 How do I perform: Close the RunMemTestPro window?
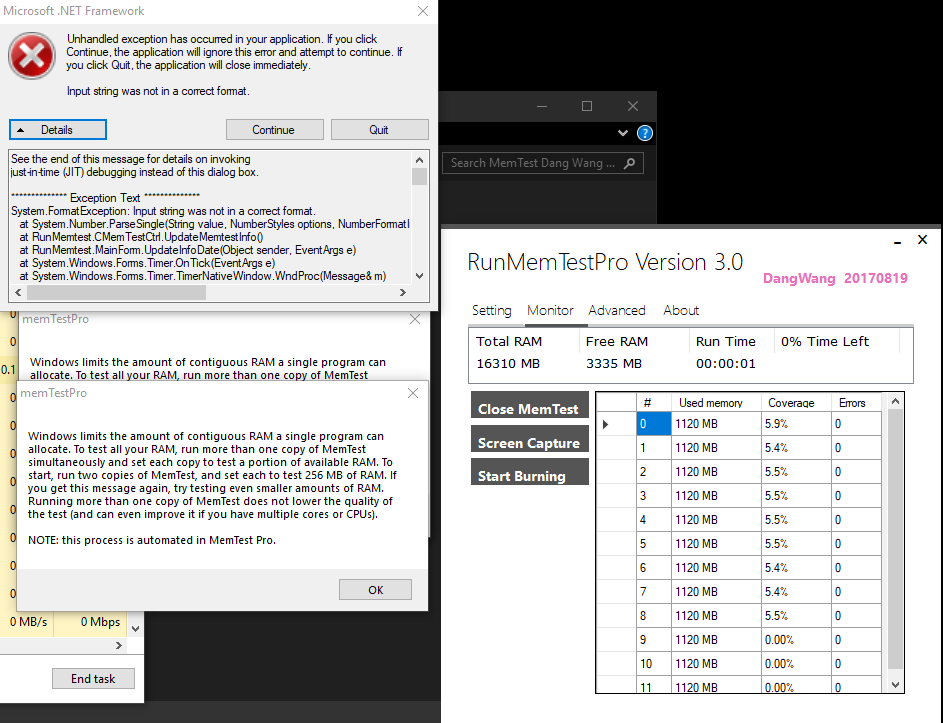923,239
